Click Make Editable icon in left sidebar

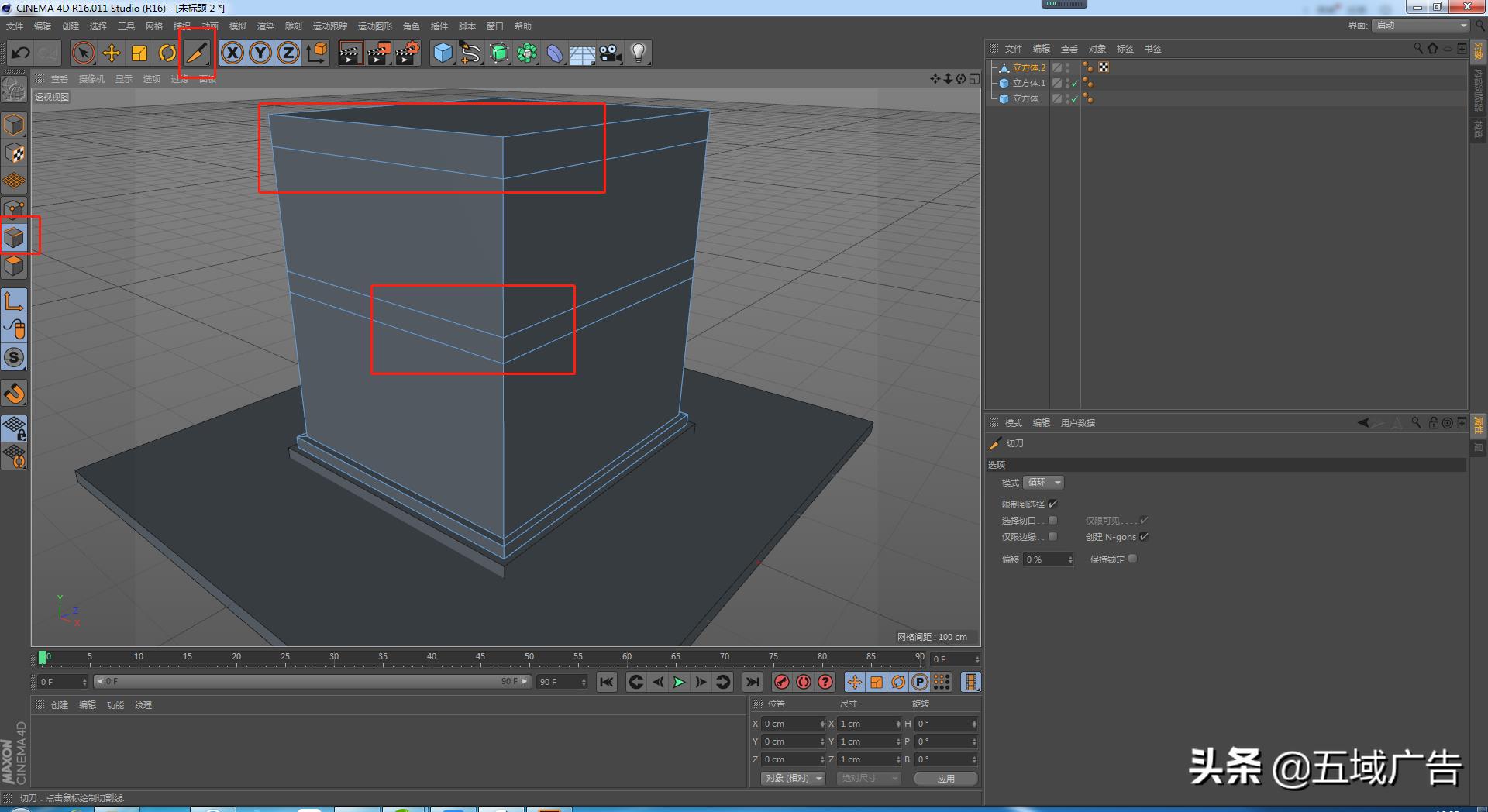[14, 90]
